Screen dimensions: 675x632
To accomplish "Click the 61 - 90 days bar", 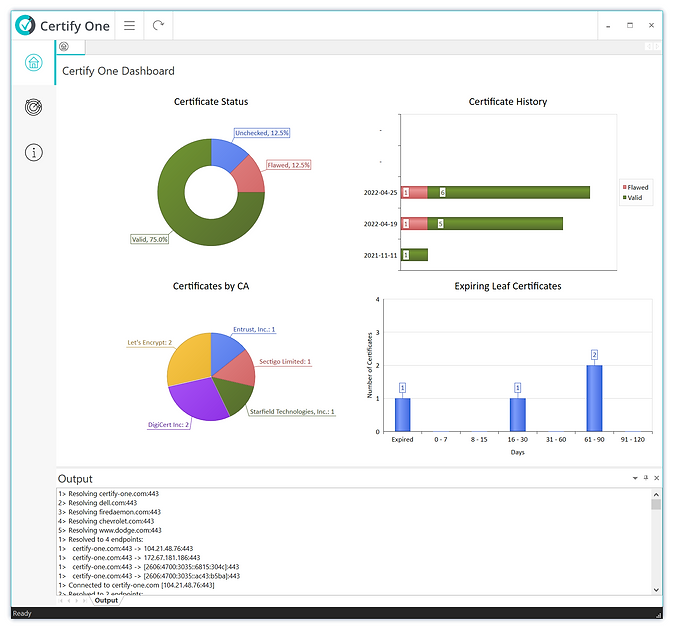I will 594,398.
